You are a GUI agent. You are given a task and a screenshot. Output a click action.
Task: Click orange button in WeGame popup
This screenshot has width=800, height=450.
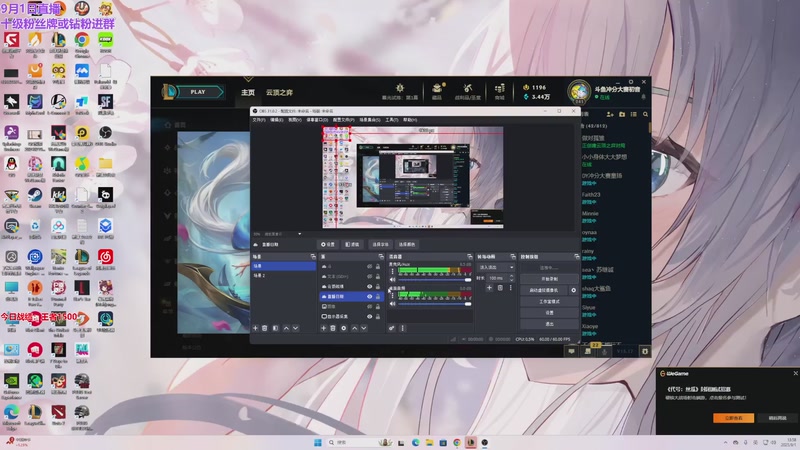[x=733, y=418]
